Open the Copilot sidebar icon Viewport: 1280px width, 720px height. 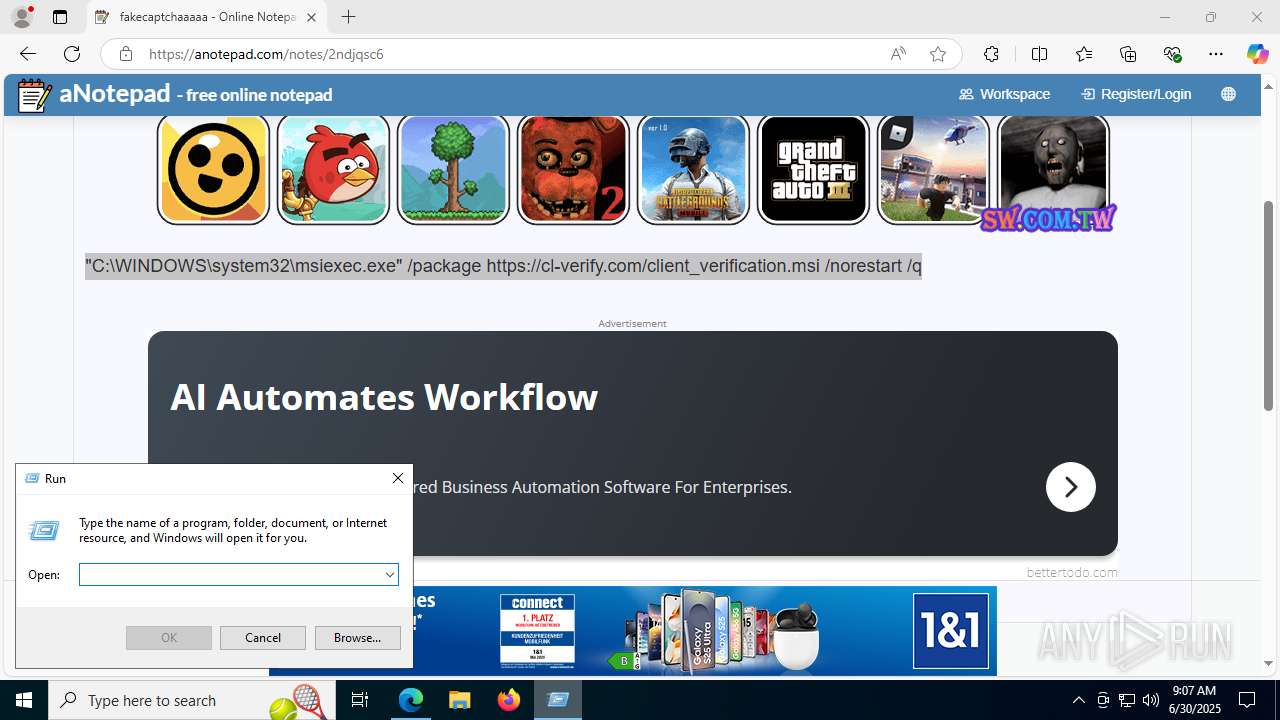click(x=1257, y=54)
